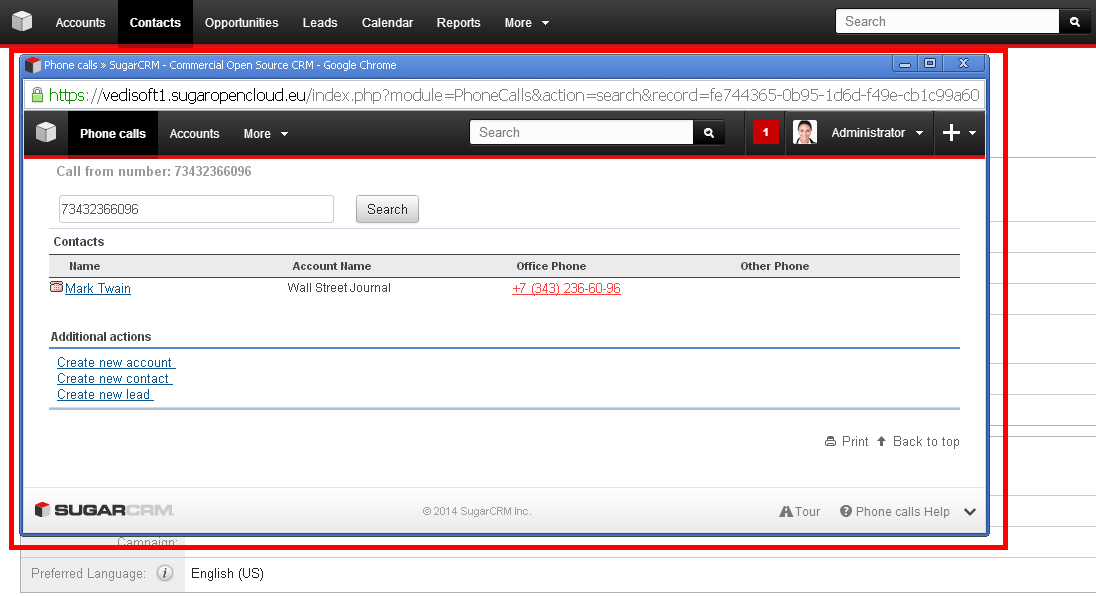Click Create new account link
Image resolution: width=1096 pixels, height=596 pixels.
116,363
